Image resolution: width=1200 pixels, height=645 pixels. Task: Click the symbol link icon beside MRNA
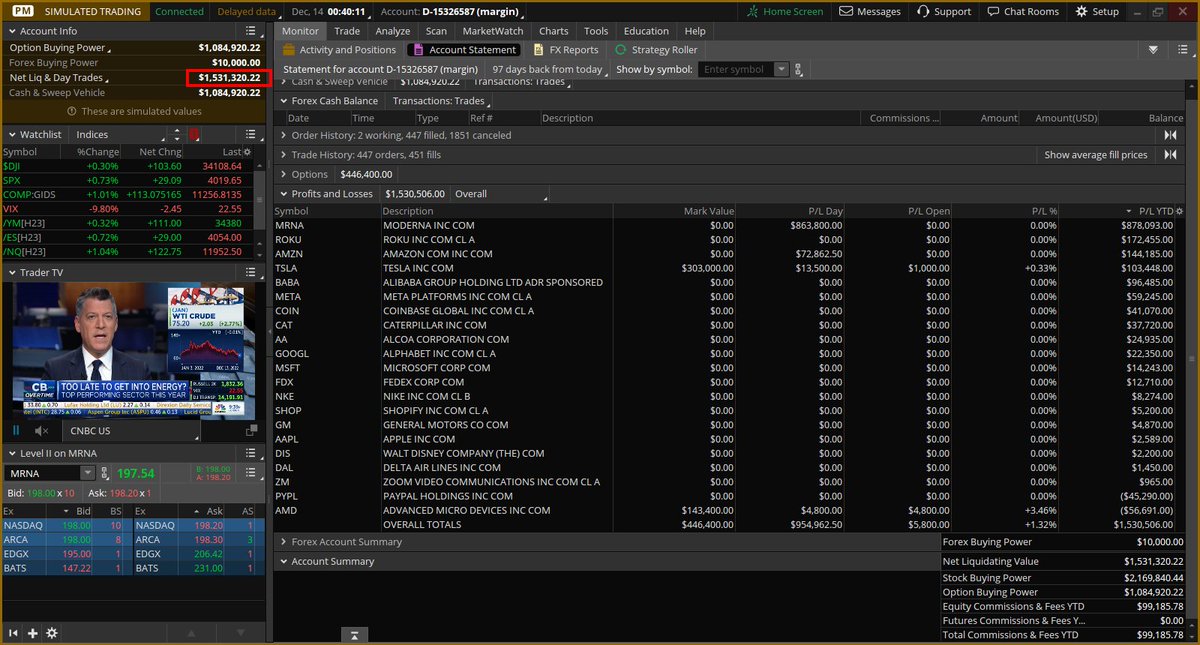coord(105,473)
